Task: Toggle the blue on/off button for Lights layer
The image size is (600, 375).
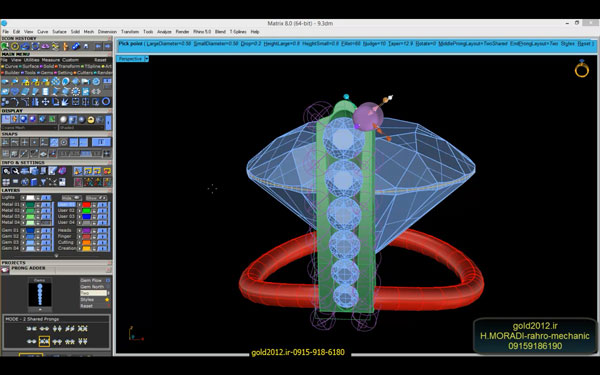Action: click(46, 198)
